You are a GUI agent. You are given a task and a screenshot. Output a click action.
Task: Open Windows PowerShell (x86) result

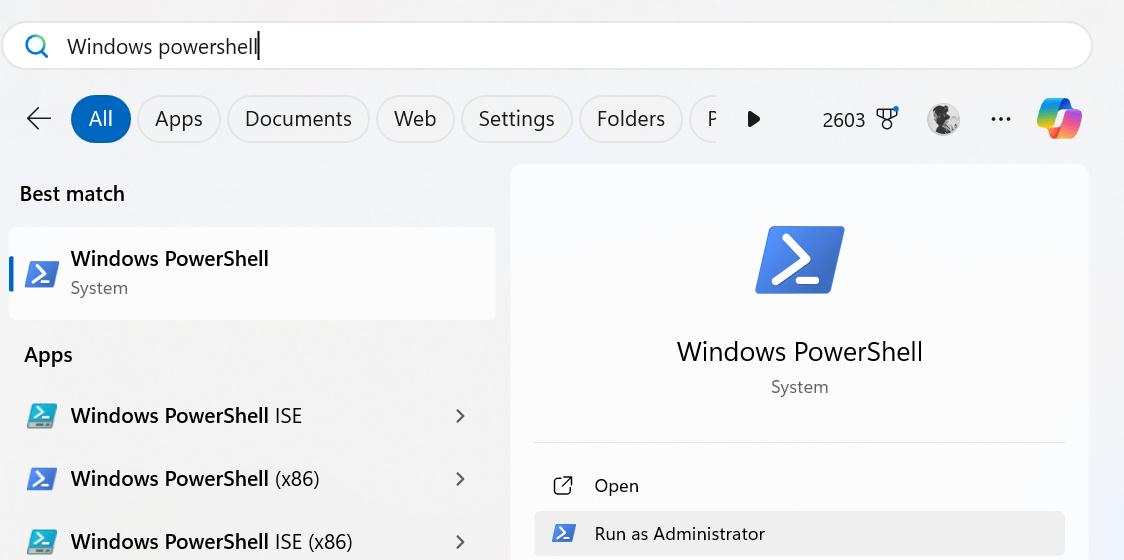[252, 478]
